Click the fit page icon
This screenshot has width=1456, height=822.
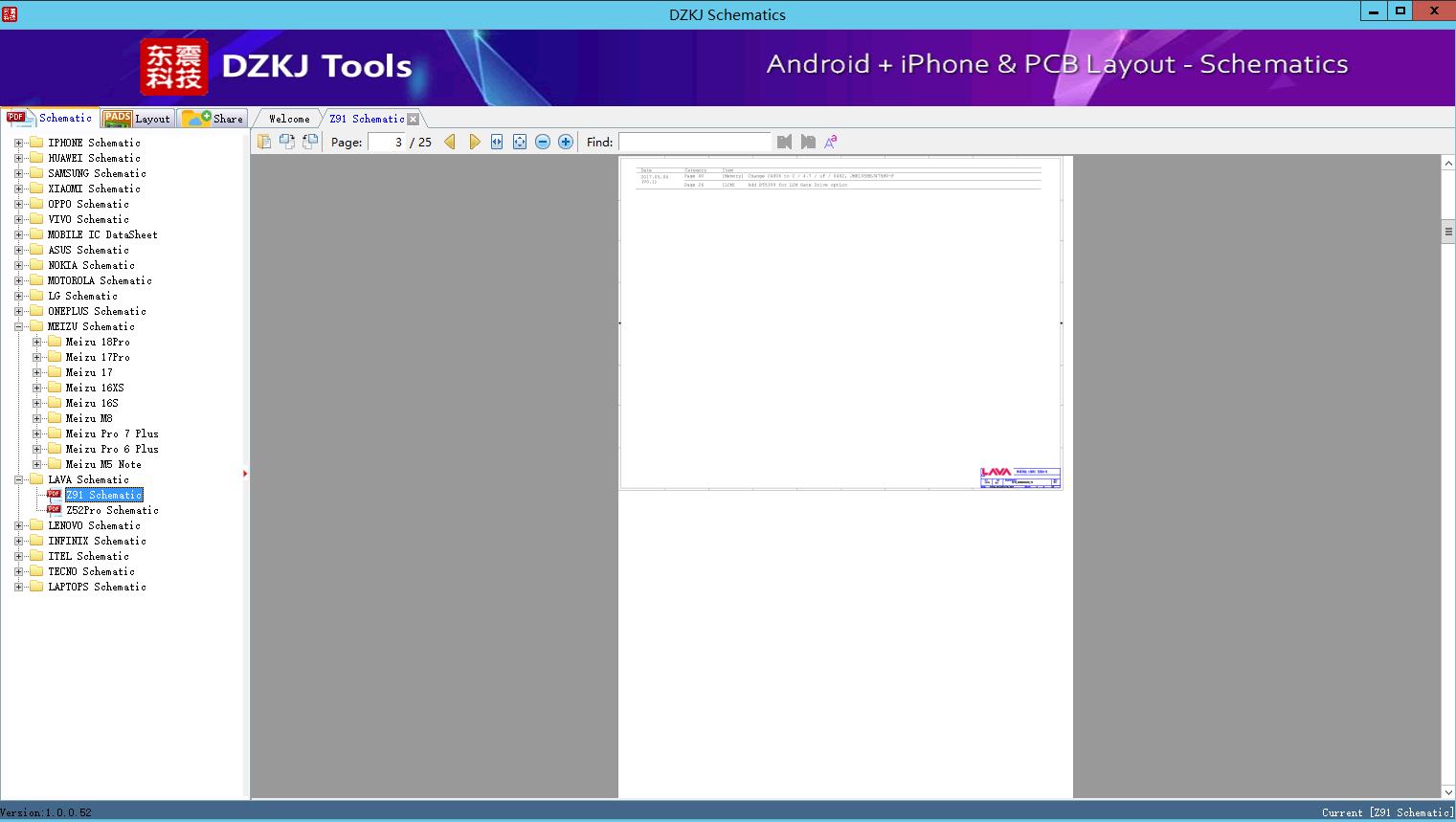click(520, 142)
